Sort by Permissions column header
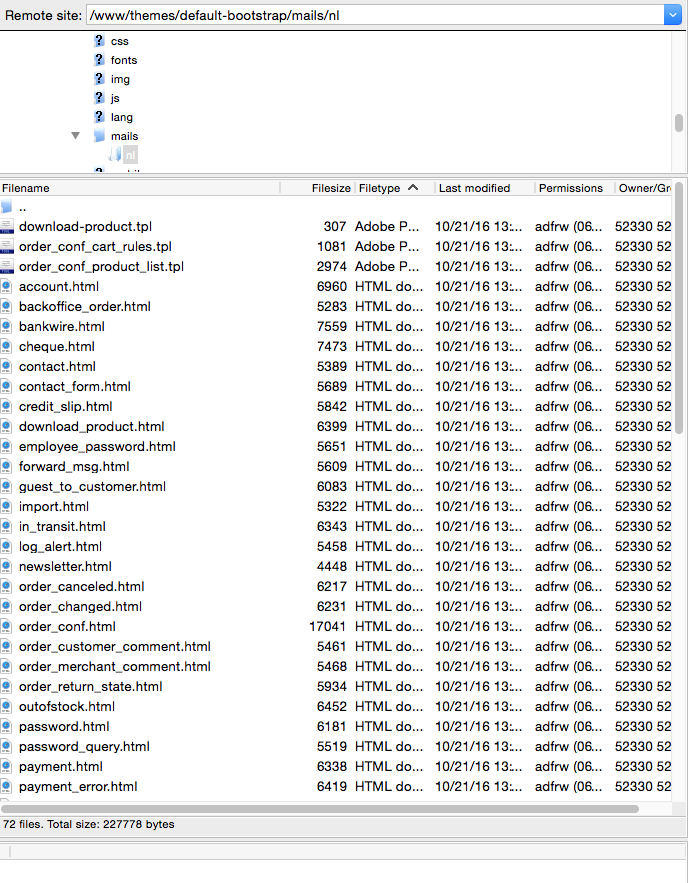The width and height of the screenshot is (688, 883). pyautogui.click(x=573, y=188)
